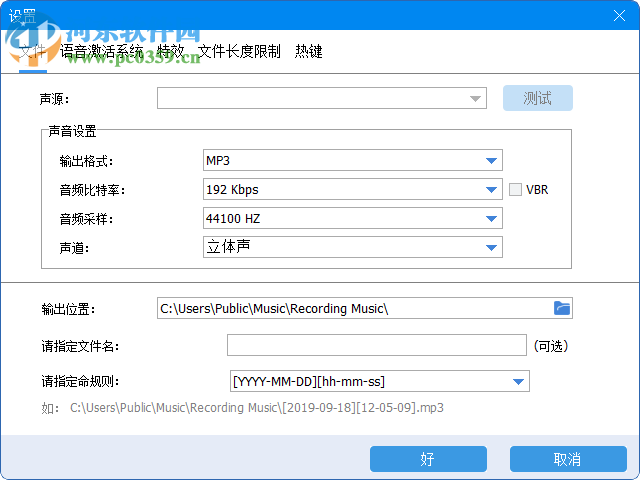Click the example path text ending in .mp3
The height and width of the screenshot is (480, 640).
pos(257,408)
